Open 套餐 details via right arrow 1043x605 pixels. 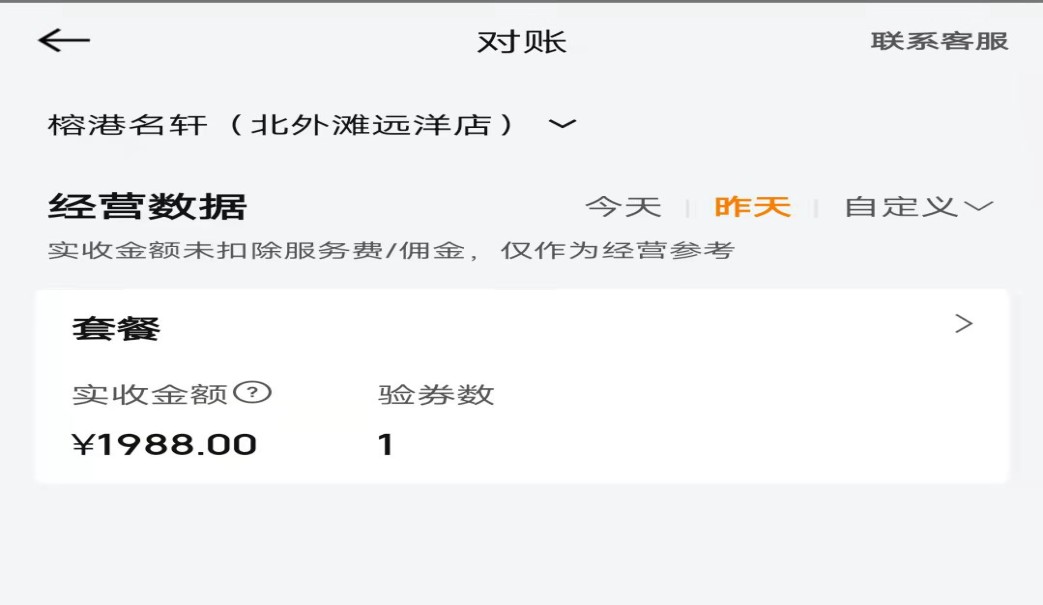(963, 324)
